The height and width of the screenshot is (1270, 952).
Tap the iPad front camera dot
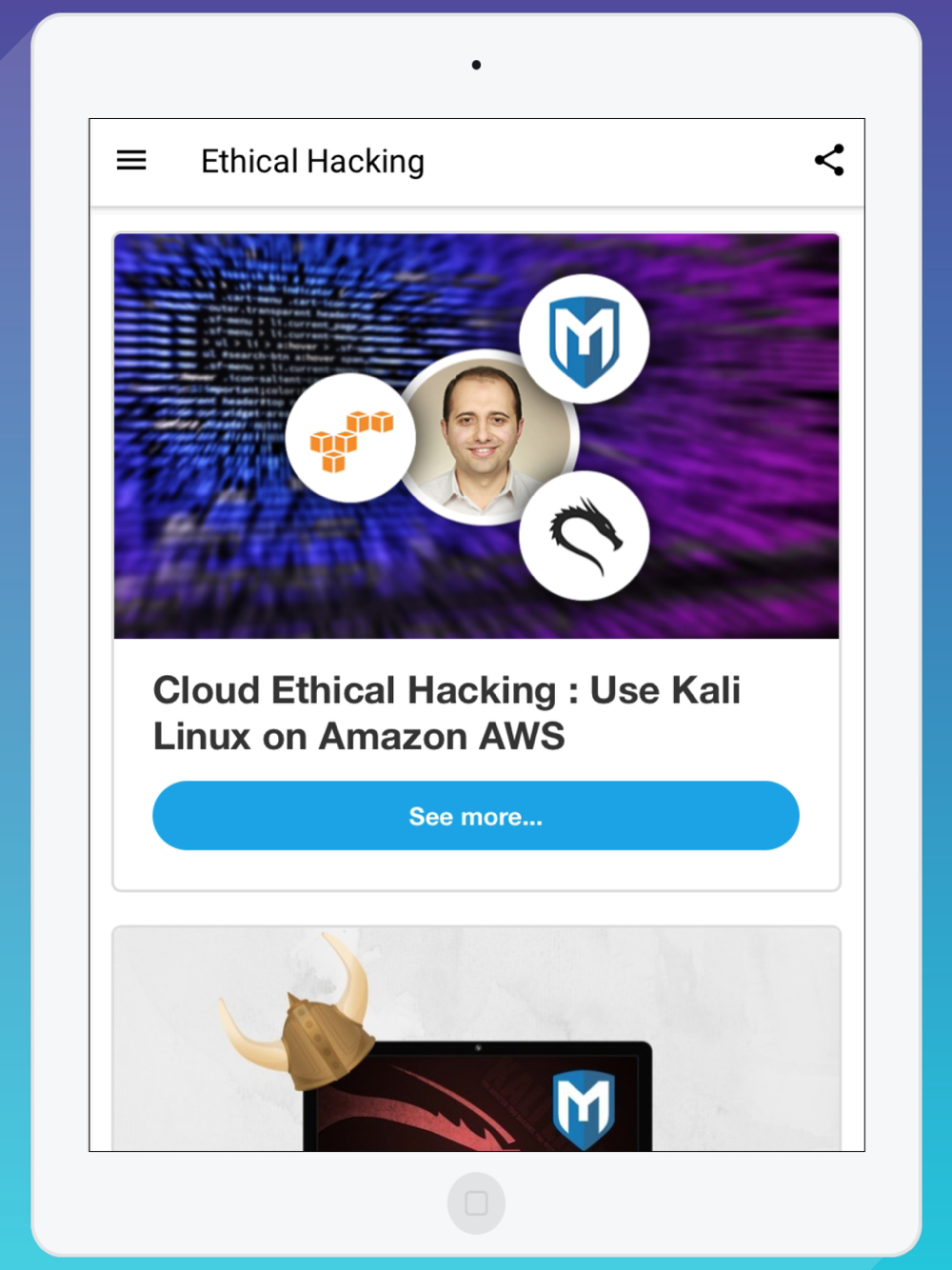476,65
